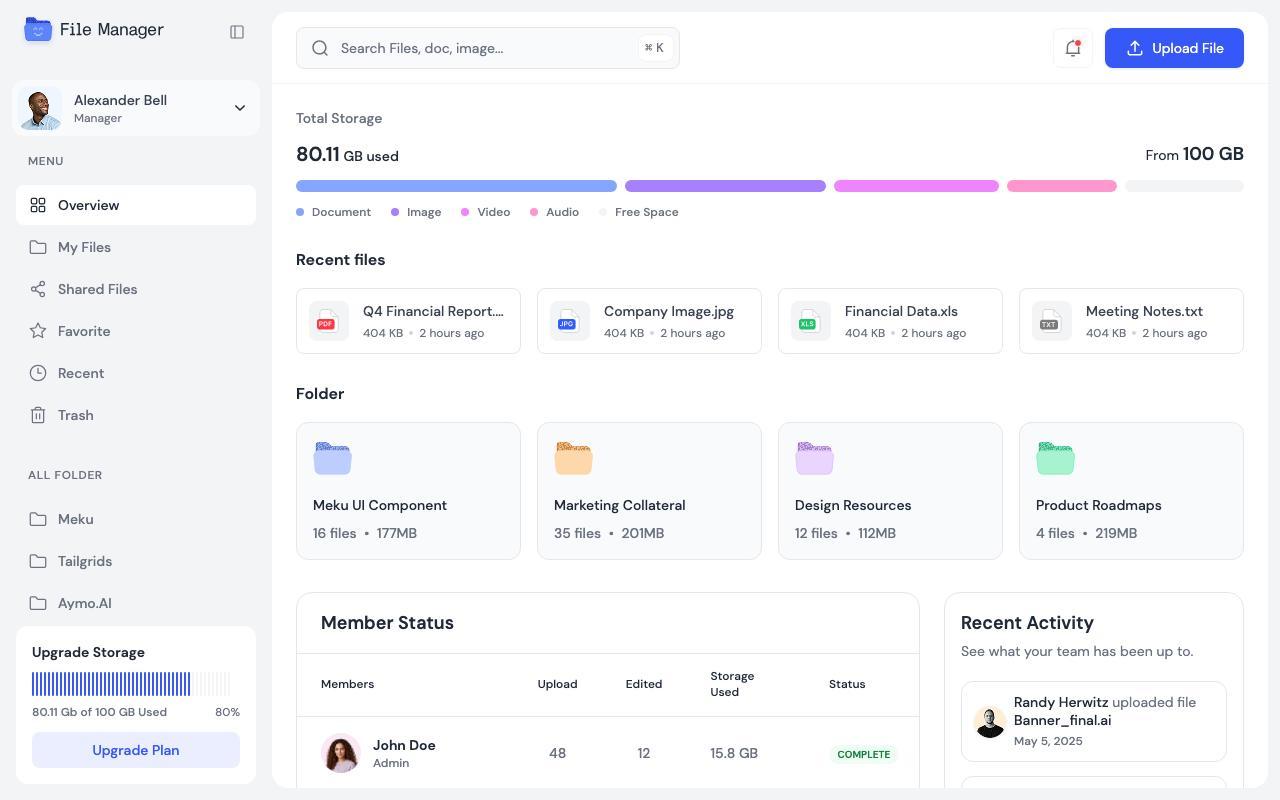Click John Doe's avatar in Member Status
1280x800 pixels.
341,754
